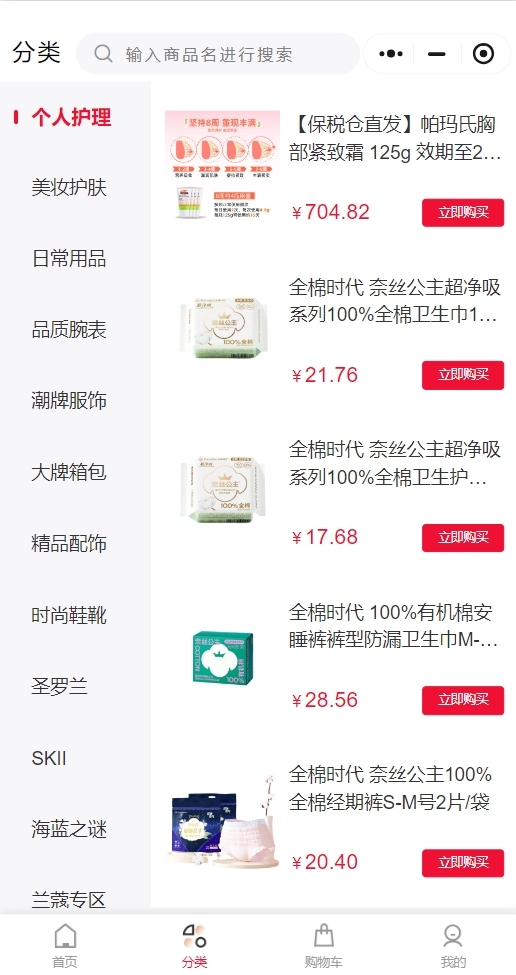This screenshot has width=516, height=975.
Task: Click 立即购买 for the ¥28.56 item
Action: (x=463, y=700)
